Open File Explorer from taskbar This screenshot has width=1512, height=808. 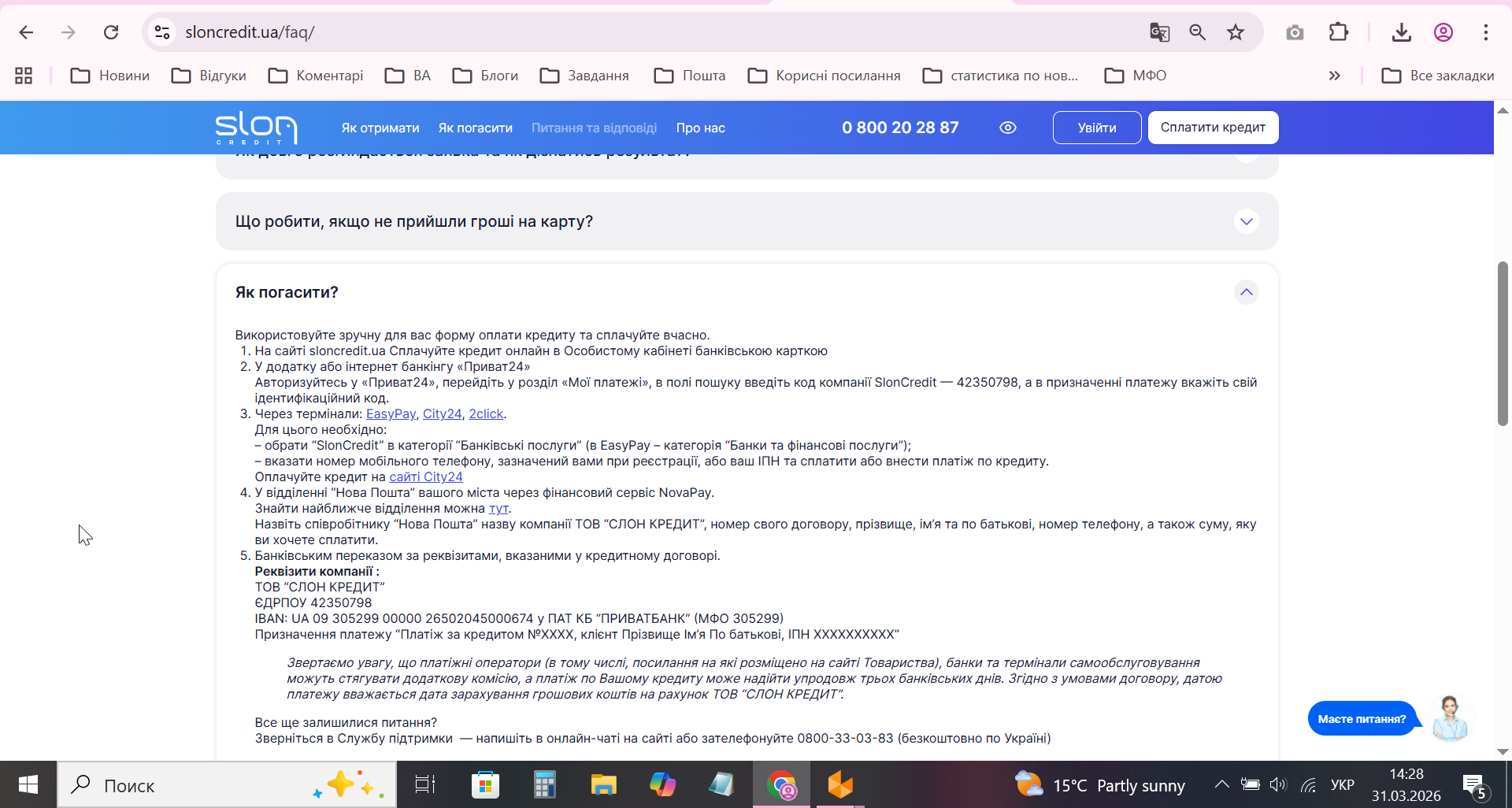click(603, 784)
